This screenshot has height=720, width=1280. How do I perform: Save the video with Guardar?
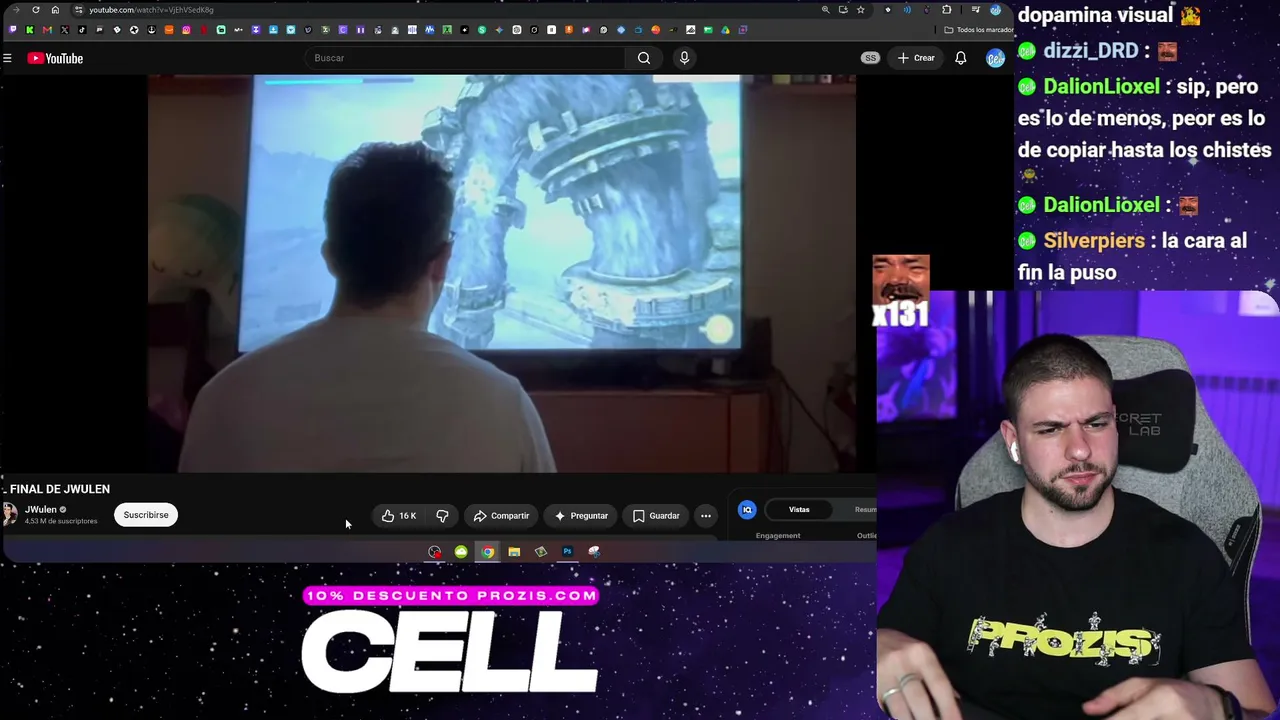(x=656, y=516)
